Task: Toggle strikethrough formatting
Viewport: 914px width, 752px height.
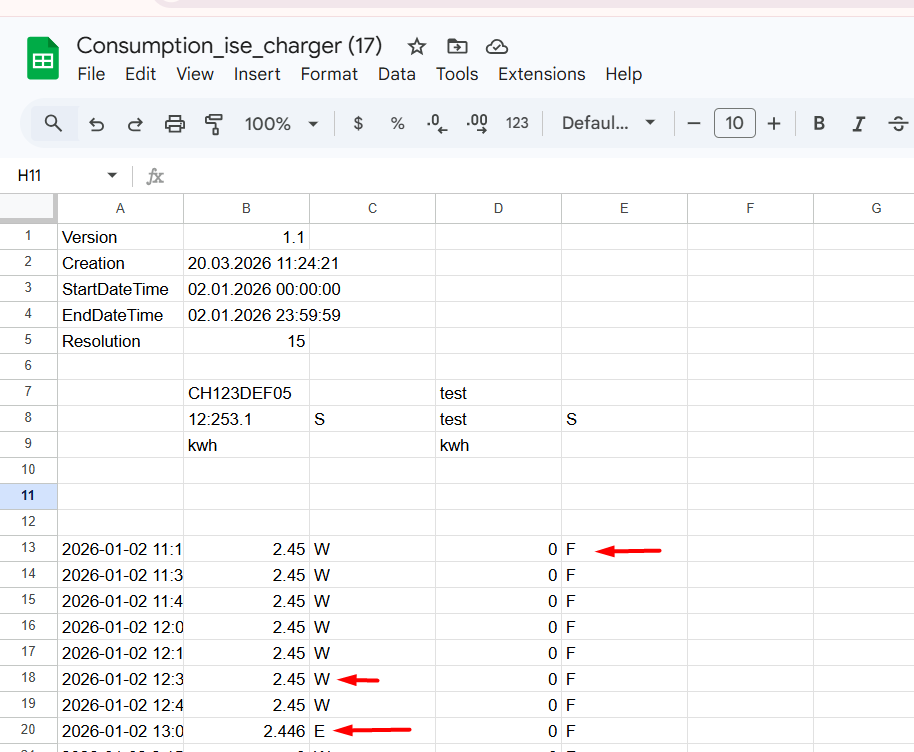Action: tap(897, 124)
